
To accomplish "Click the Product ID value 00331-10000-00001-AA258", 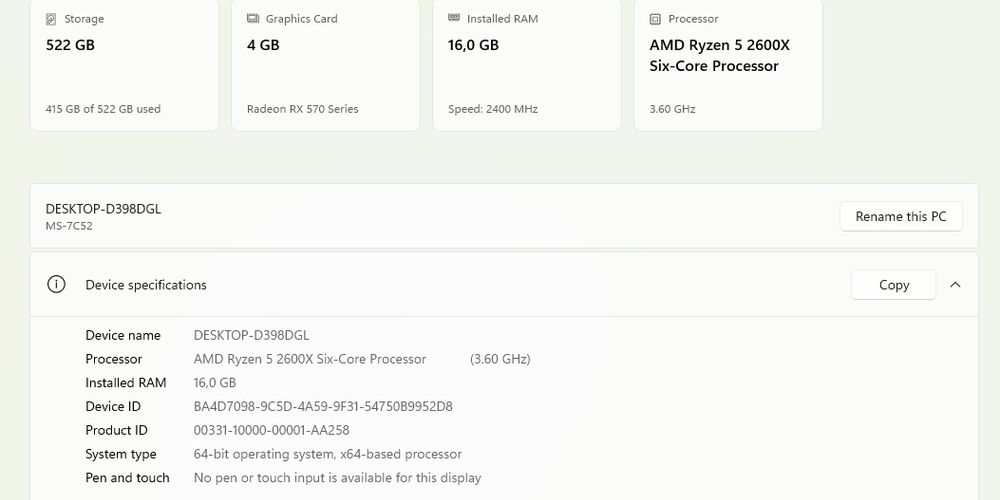I will (271, 431).
